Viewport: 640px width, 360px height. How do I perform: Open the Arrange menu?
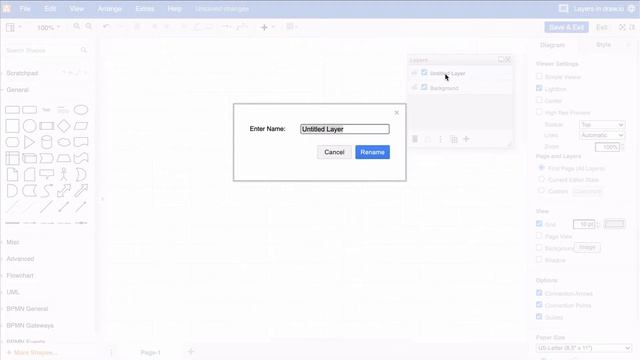110,9
